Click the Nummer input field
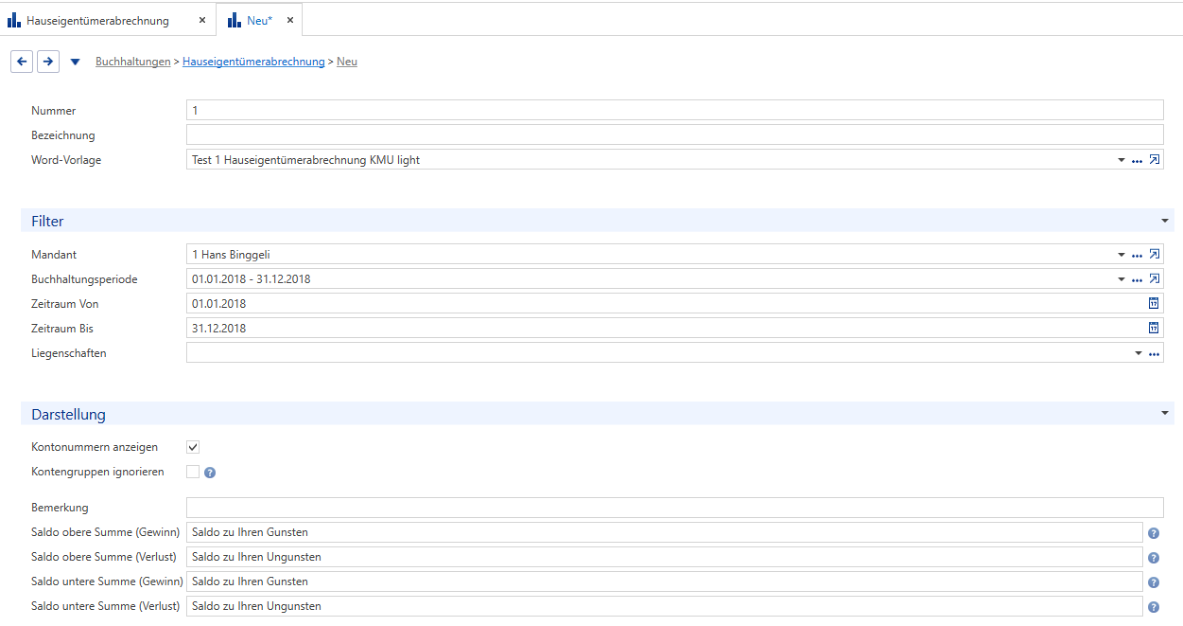 [674, 110]
